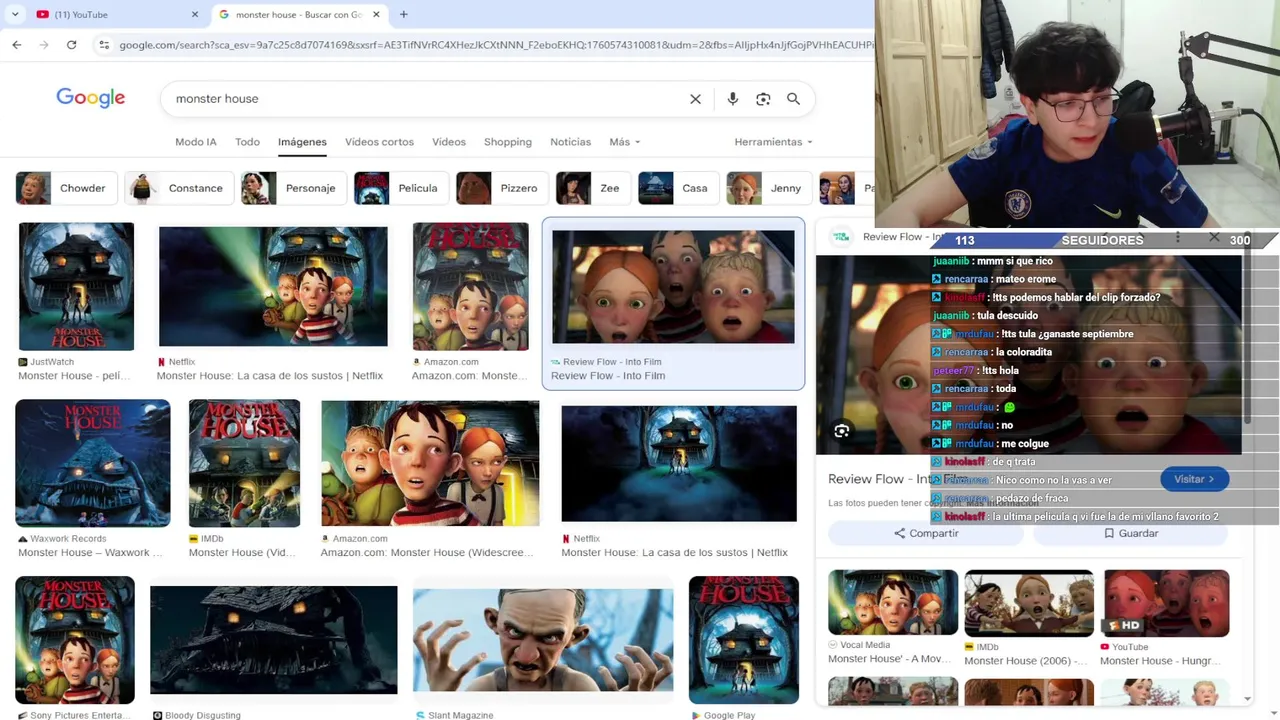Open the Slant Magazine old man thumbnail

(x=543, y=640)
